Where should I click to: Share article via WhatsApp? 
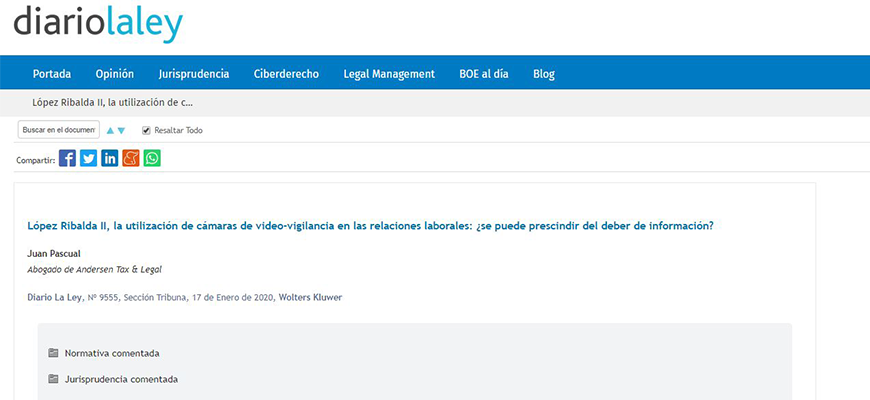coord(152,158)
